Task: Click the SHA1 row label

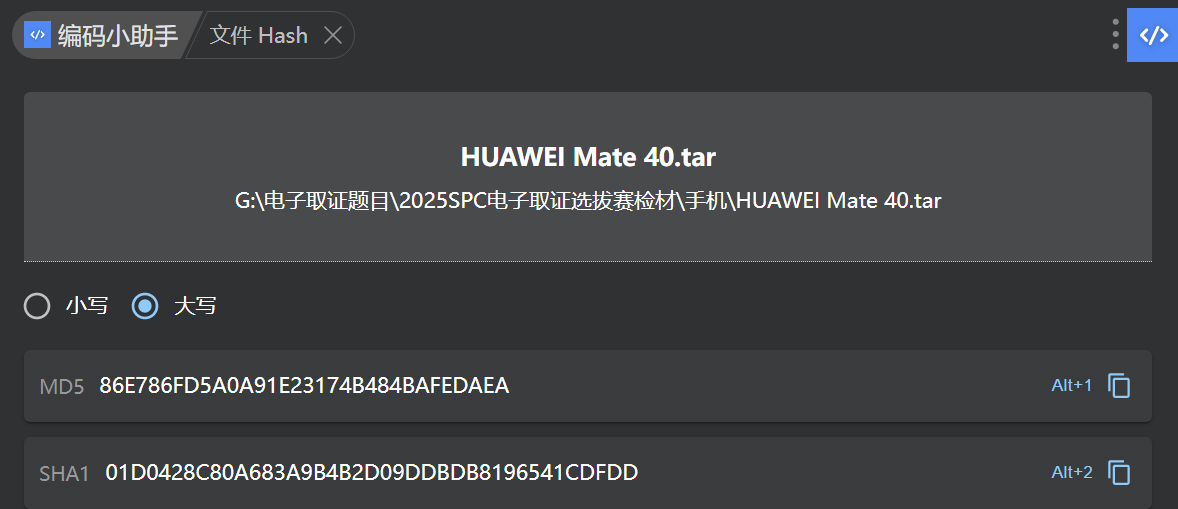Action: (65, 474)
